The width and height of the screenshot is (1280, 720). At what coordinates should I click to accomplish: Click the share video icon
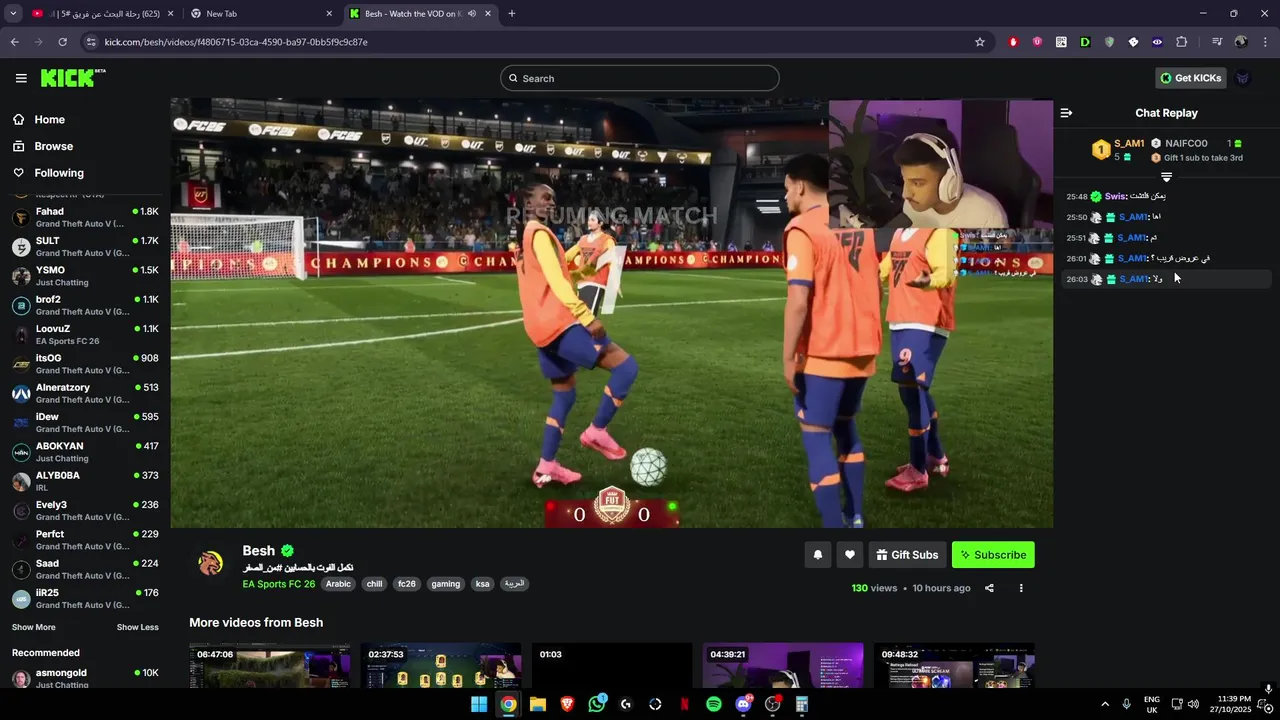click(989, 588)
